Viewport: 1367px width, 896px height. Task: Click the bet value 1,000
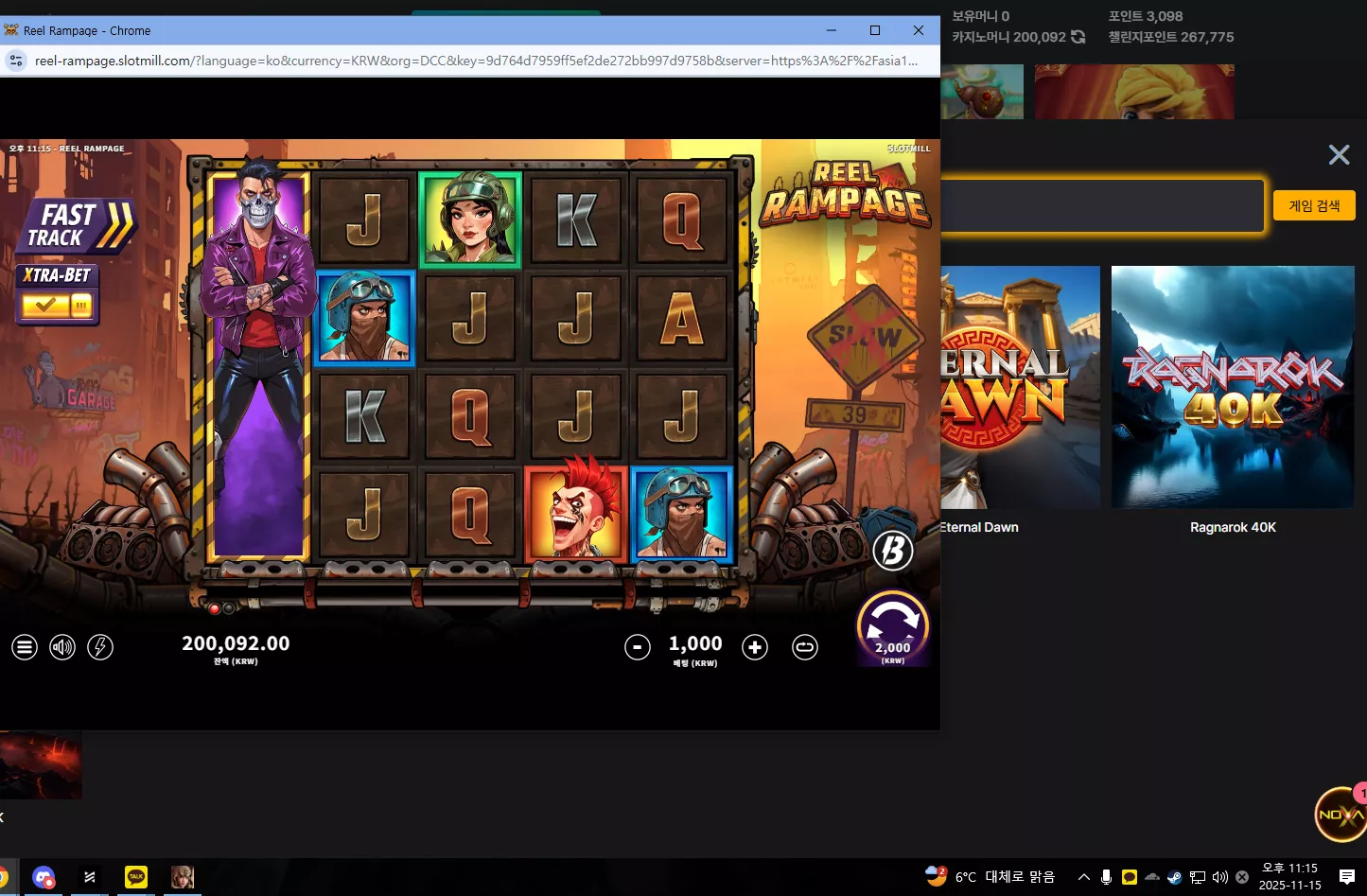point(695,643)
